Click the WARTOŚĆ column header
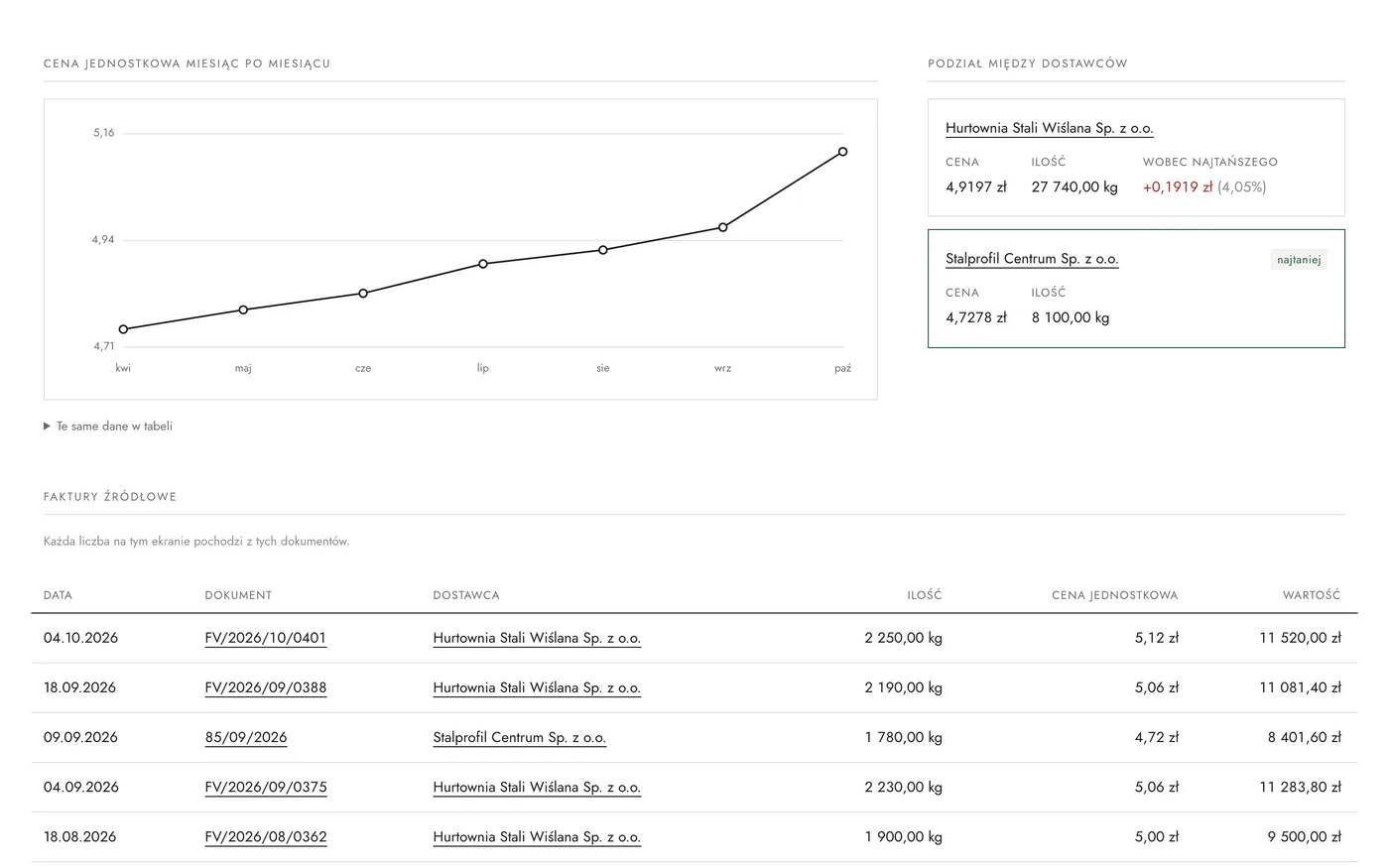 [x=1312, y=595]
